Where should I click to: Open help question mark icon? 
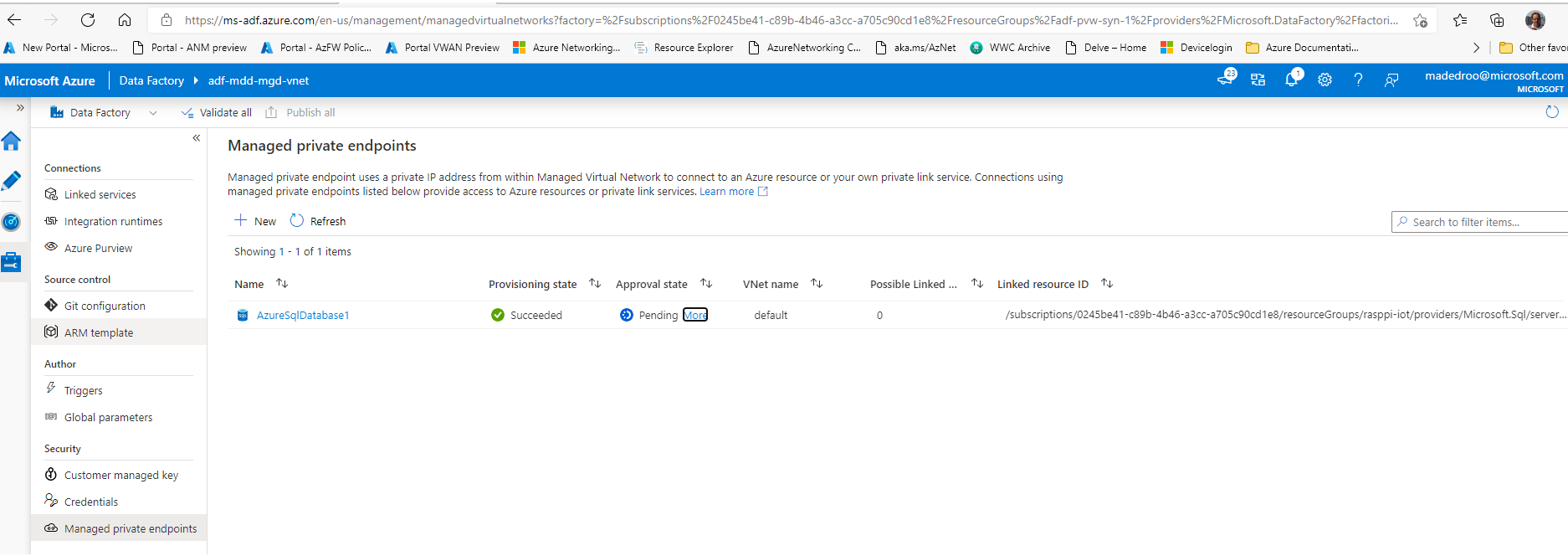click(1358, 80)
